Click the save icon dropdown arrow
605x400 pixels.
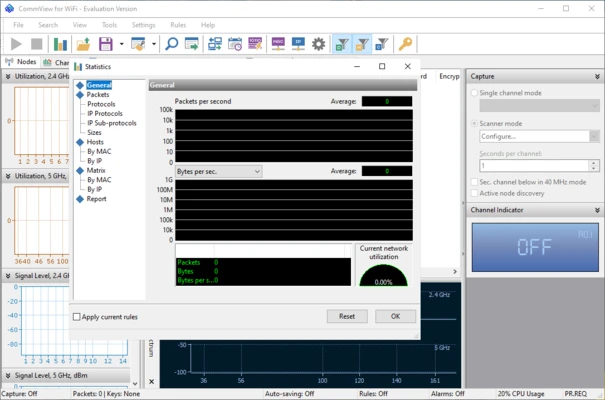[122, 44]
